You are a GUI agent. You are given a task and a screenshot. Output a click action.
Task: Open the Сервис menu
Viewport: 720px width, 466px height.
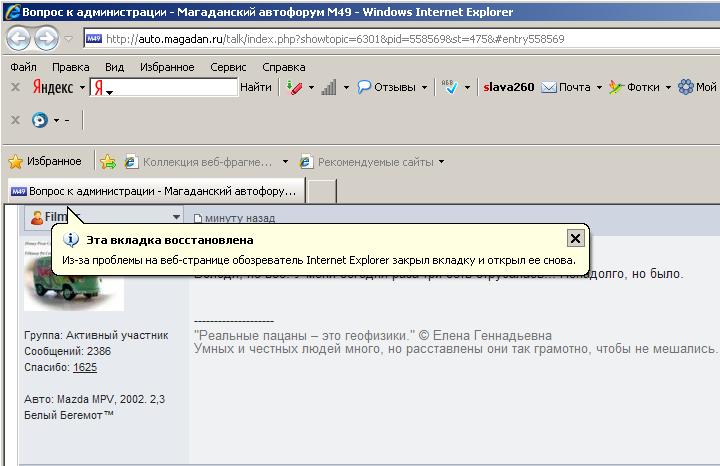228,67
